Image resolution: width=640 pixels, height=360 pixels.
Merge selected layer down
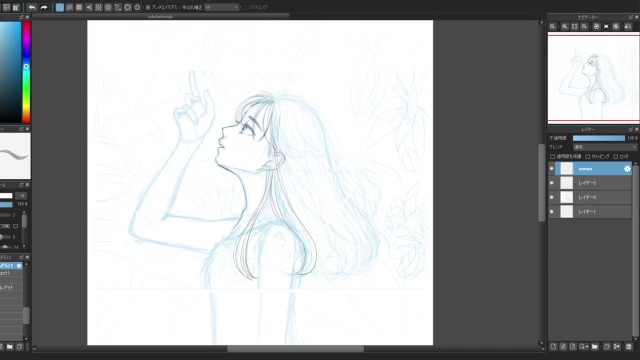pos(617,347)
